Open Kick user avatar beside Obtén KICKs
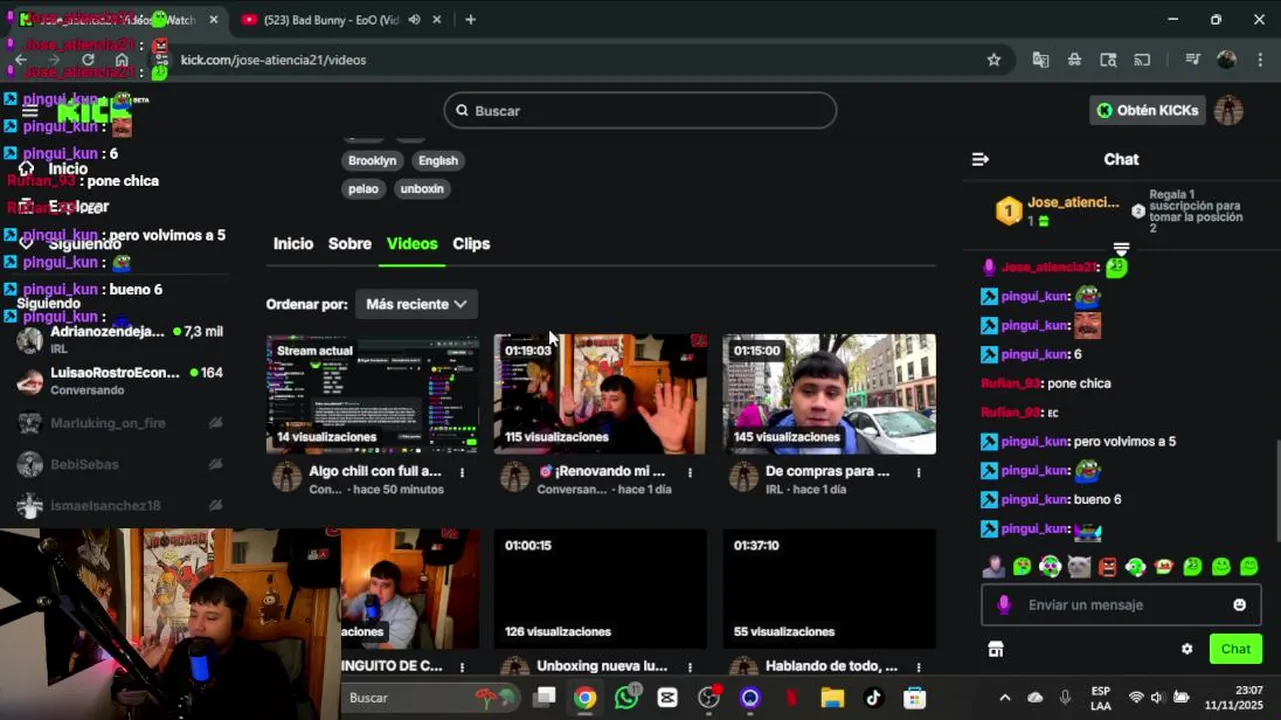 point(1228,110)
